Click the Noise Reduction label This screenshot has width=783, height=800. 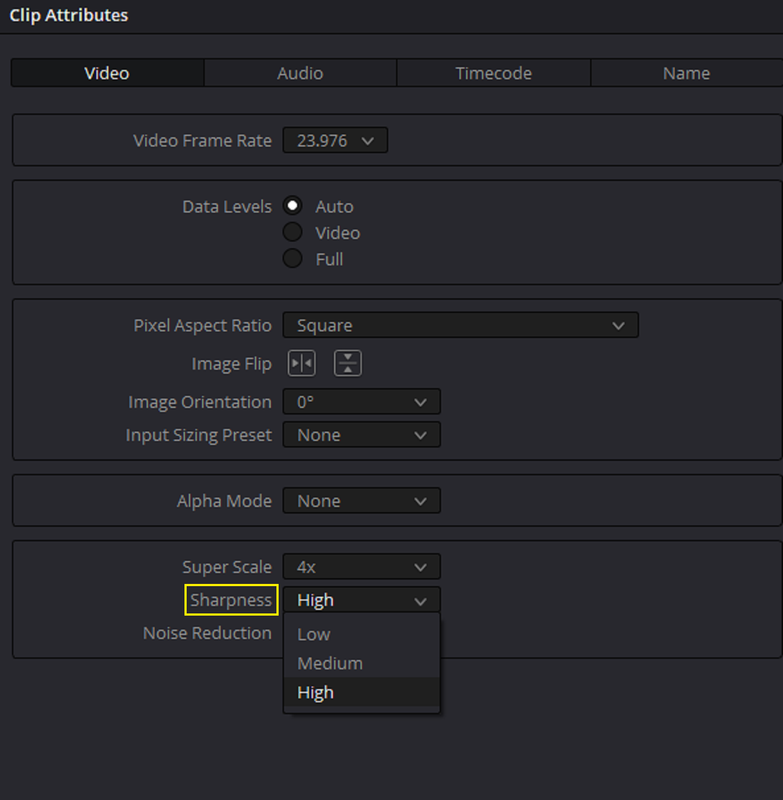coord(207,633)
